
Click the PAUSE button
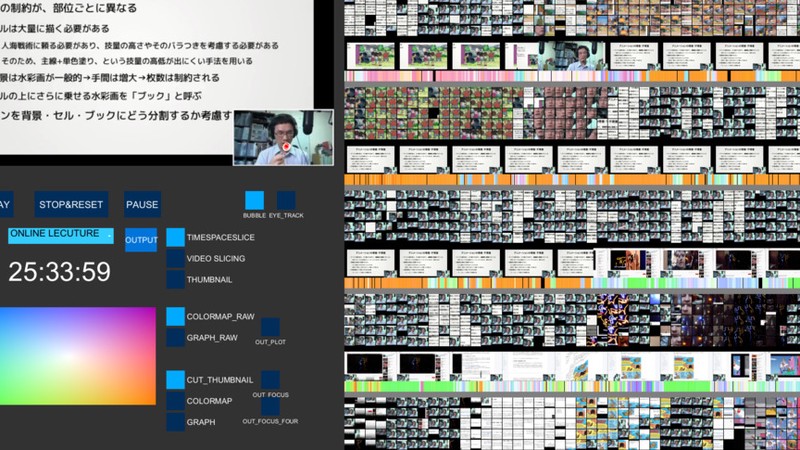pos(142,205)
